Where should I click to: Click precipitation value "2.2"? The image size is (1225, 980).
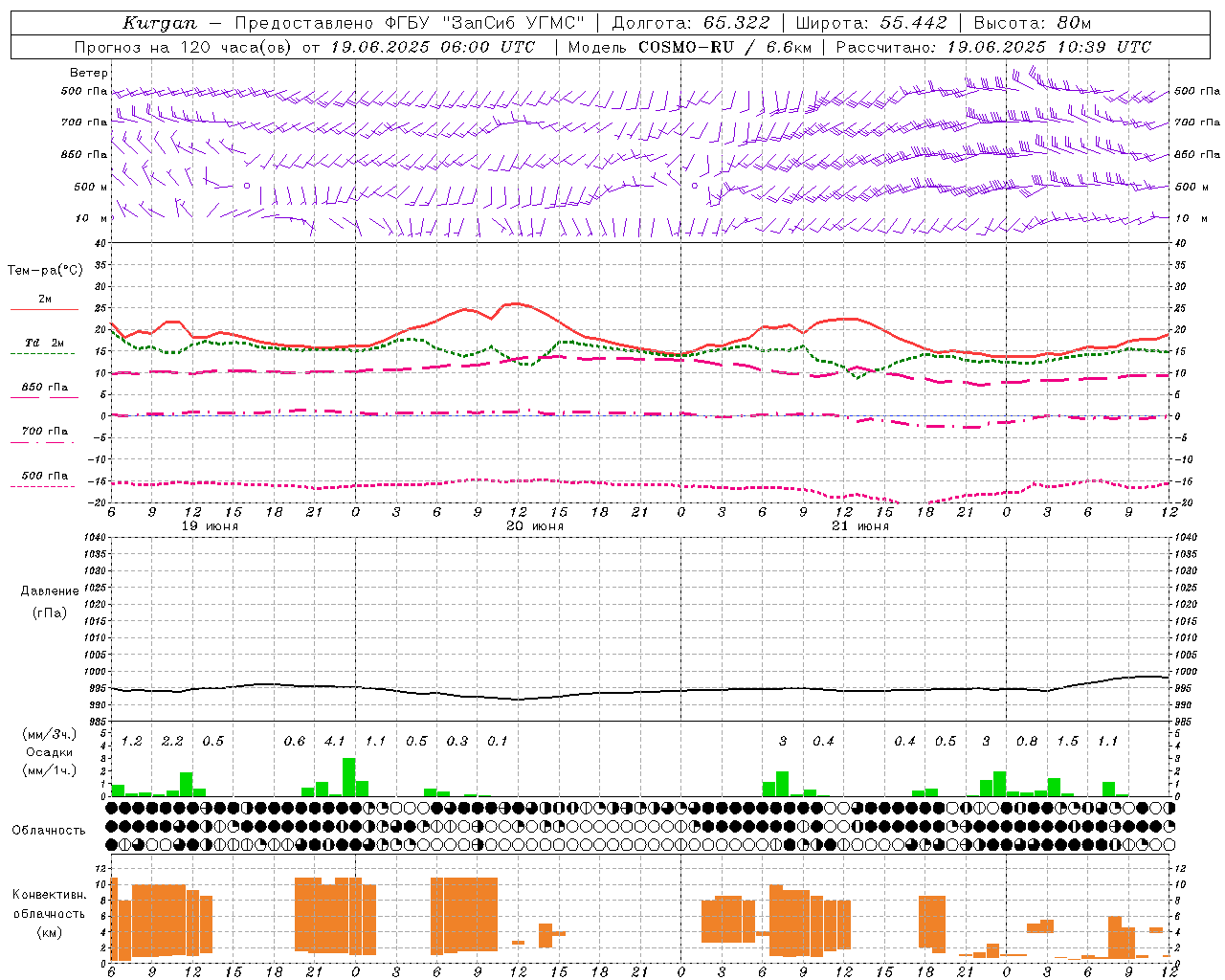172,742
